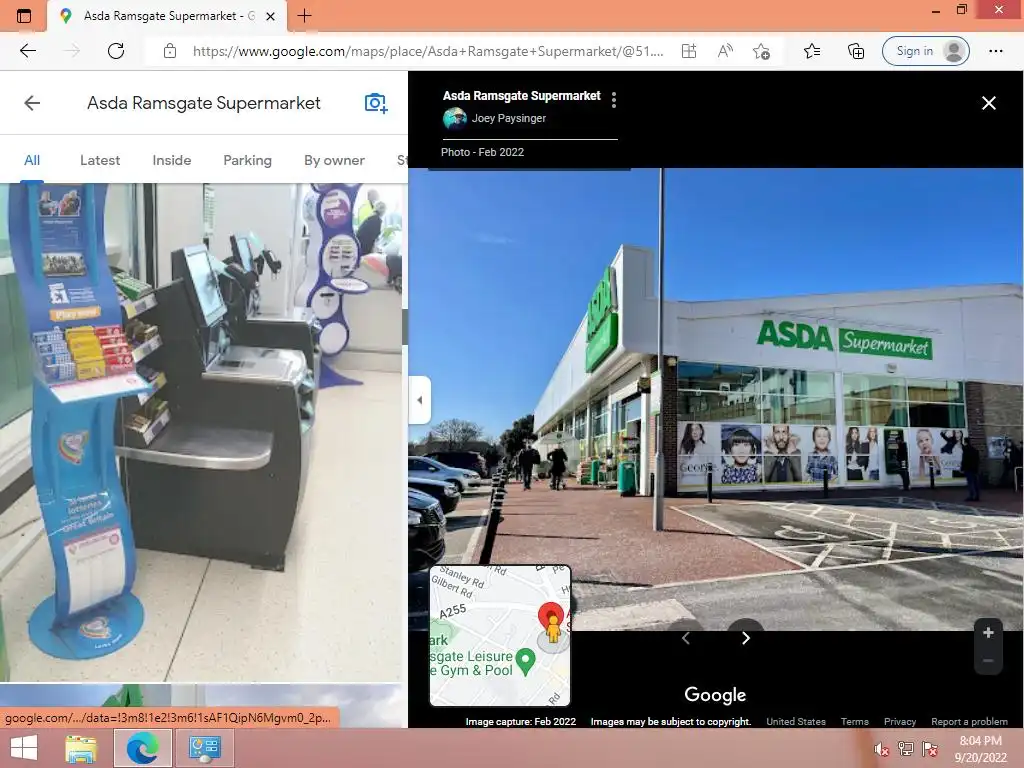Click network tray icon
Viewport: 1024px width, 768px height.
(906, 749)
